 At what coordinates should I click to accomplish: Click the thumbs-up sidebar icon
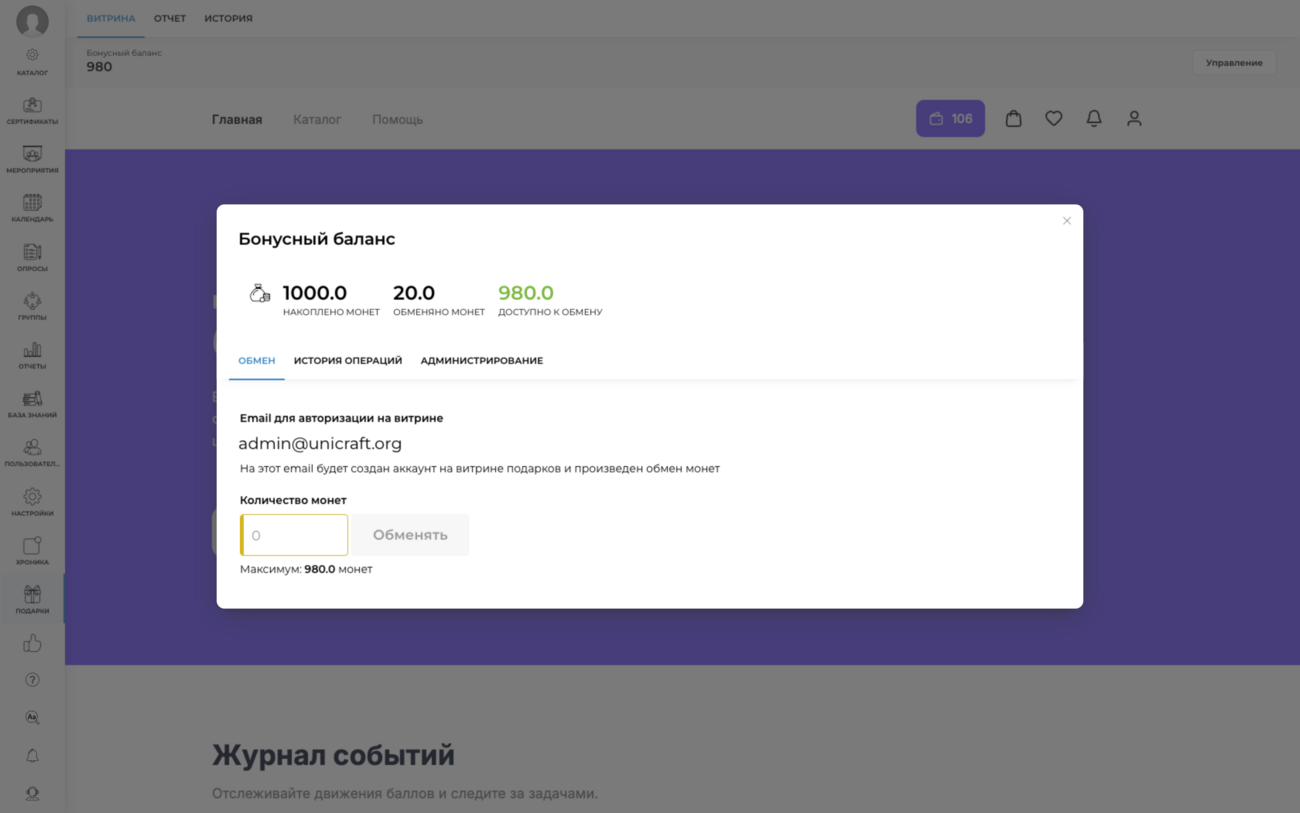coord(32,643)
